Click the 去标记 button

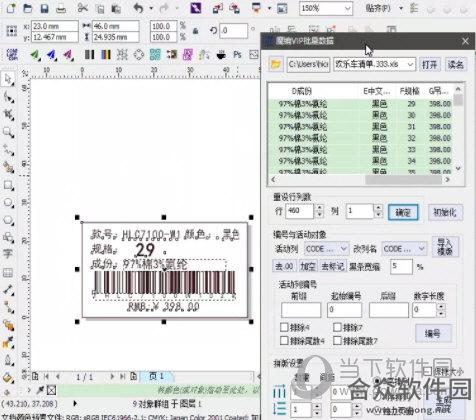coord(333,266)
